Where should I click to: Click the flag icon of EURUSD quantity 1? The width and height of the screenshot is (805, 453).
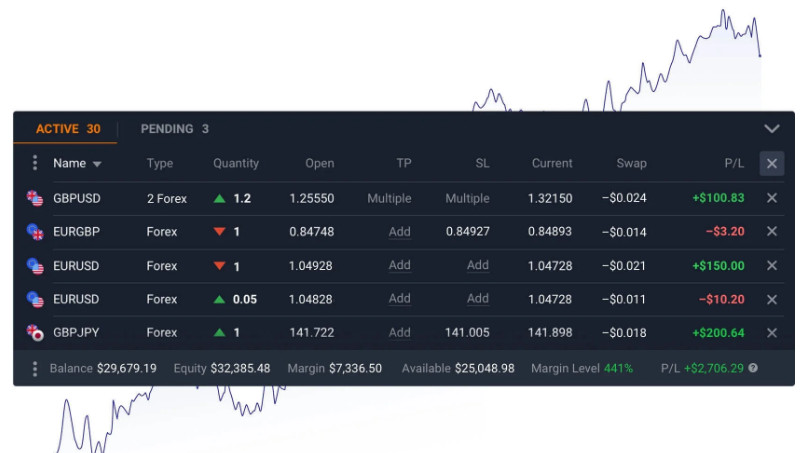click(35, 266)
